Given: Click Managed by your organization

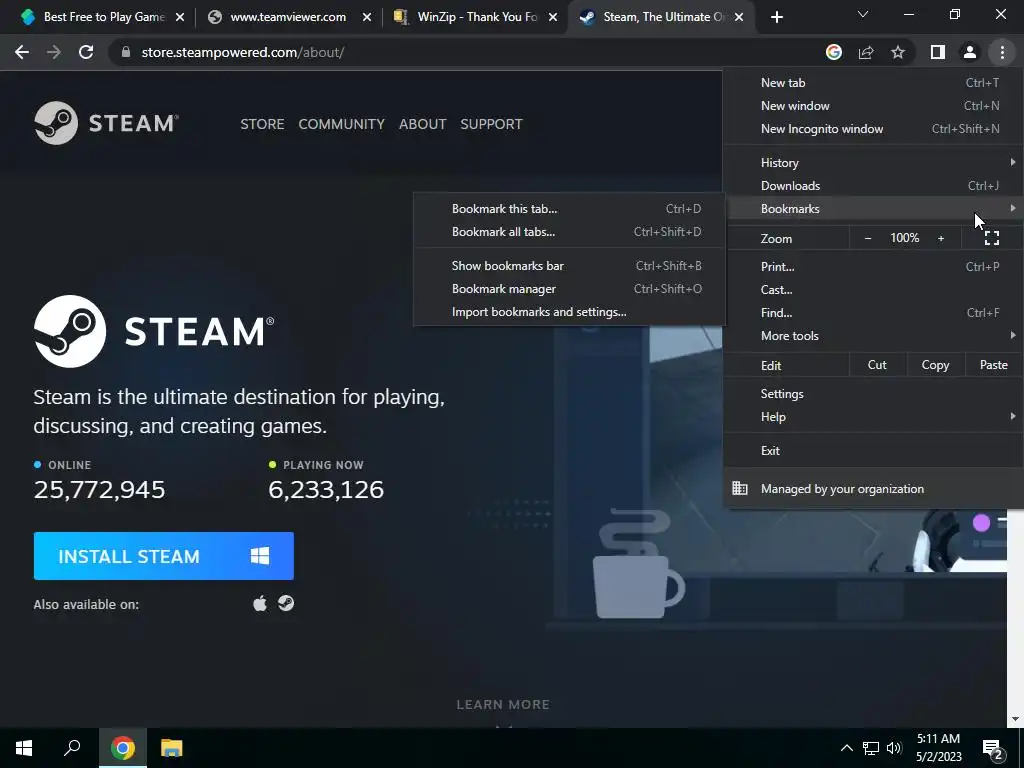Looking at the screenshot, I should (872, 488).
